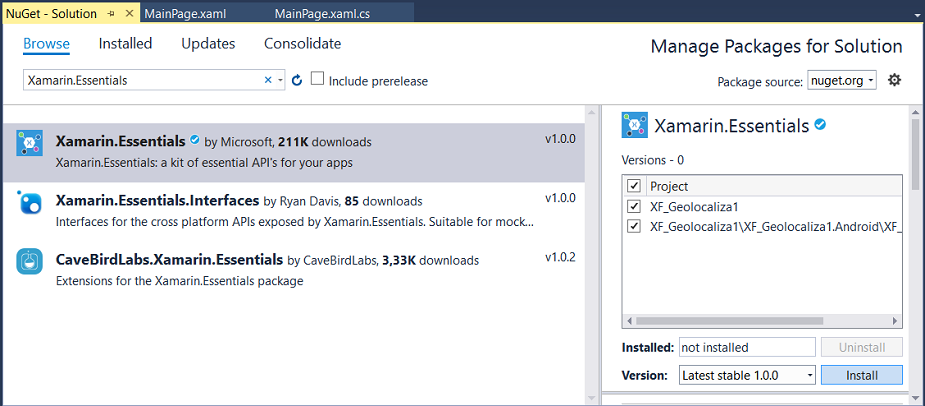
Task: Click the 'Extensions for the Xamarin.Essentials package' description
Action: coord(179,281)
